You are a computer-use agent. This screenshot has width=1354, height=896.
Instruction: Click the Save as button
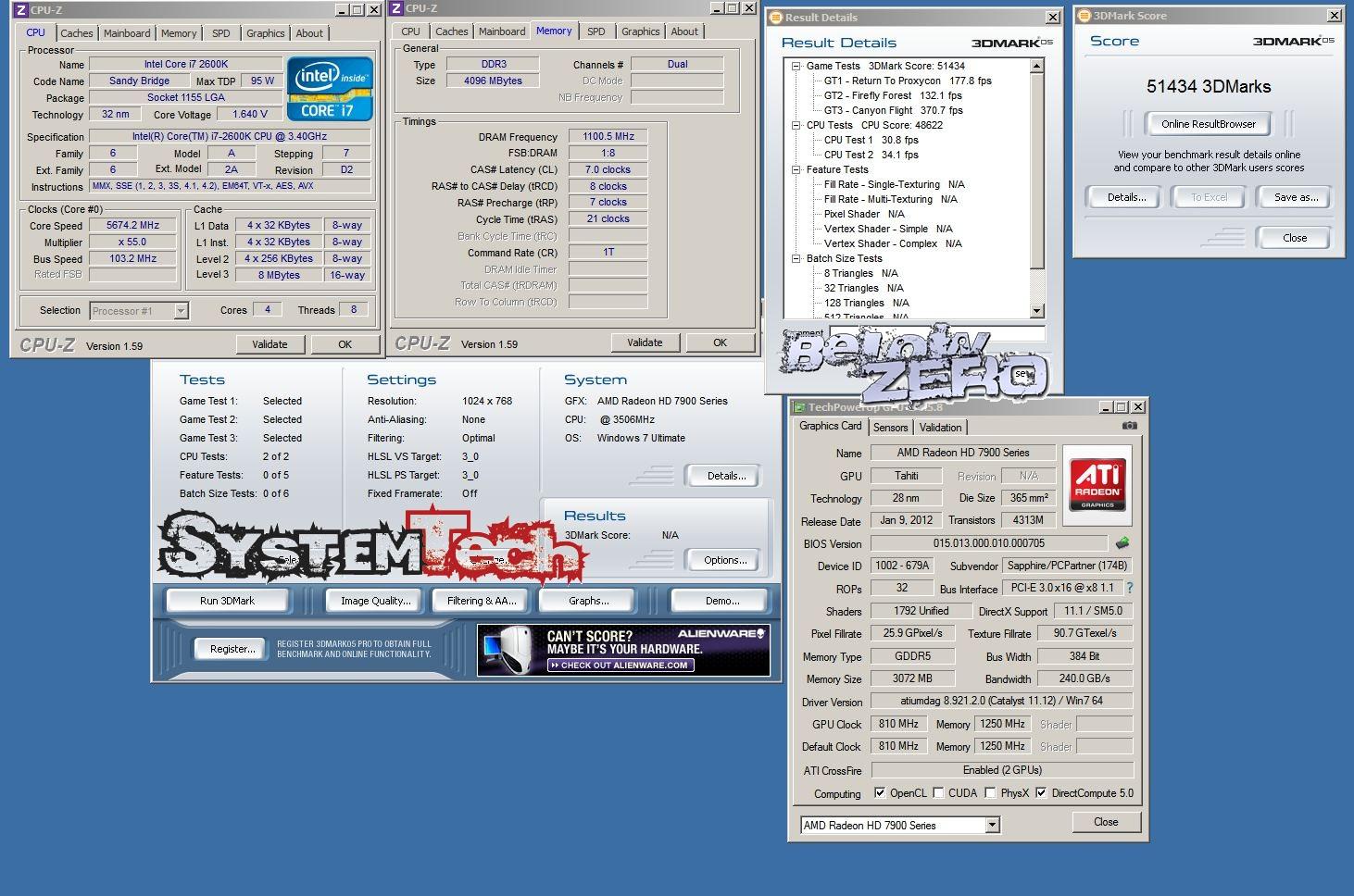coord(1296,197)
